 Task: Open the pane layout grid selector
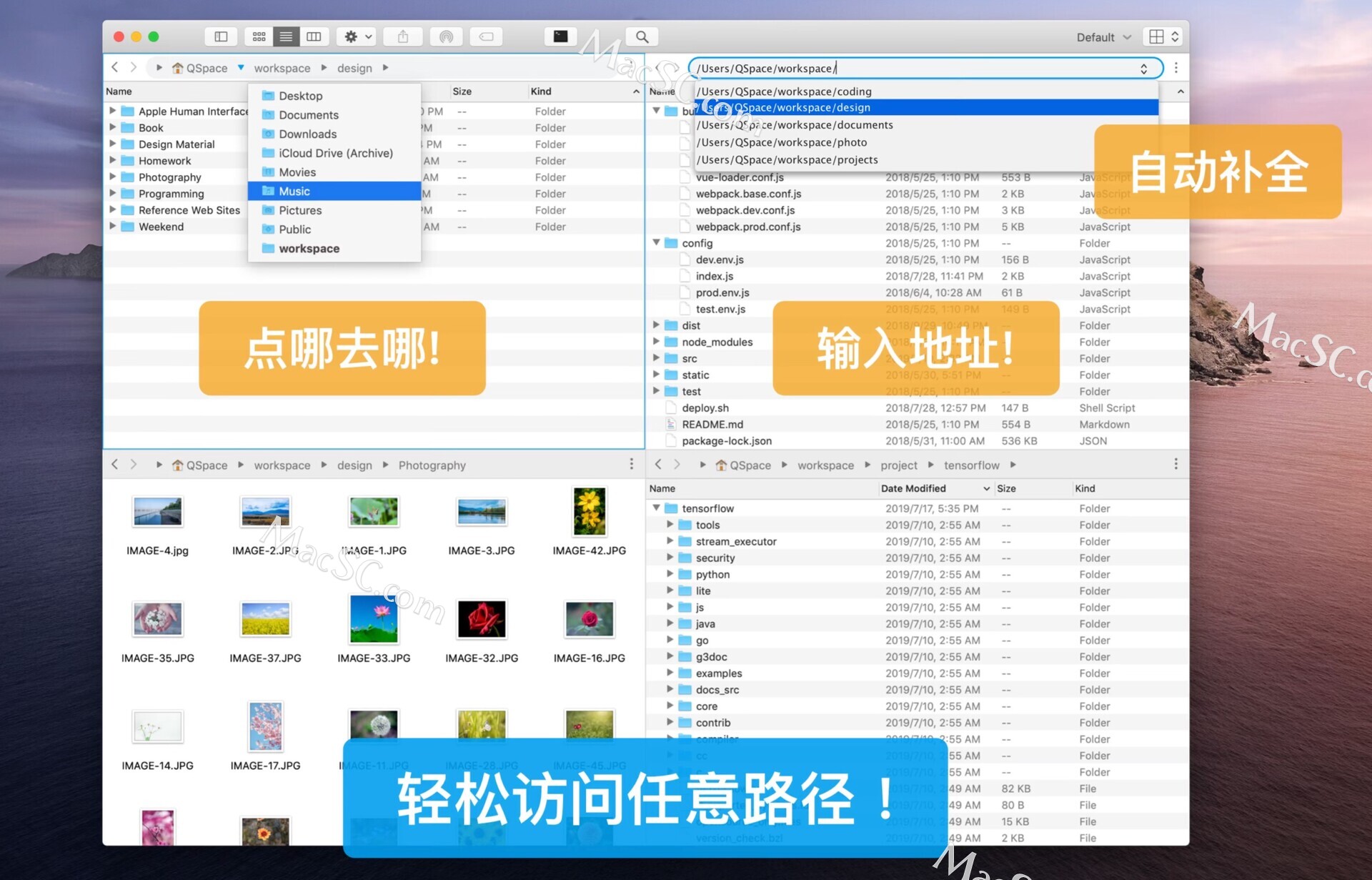click(x=1164, y=36)
